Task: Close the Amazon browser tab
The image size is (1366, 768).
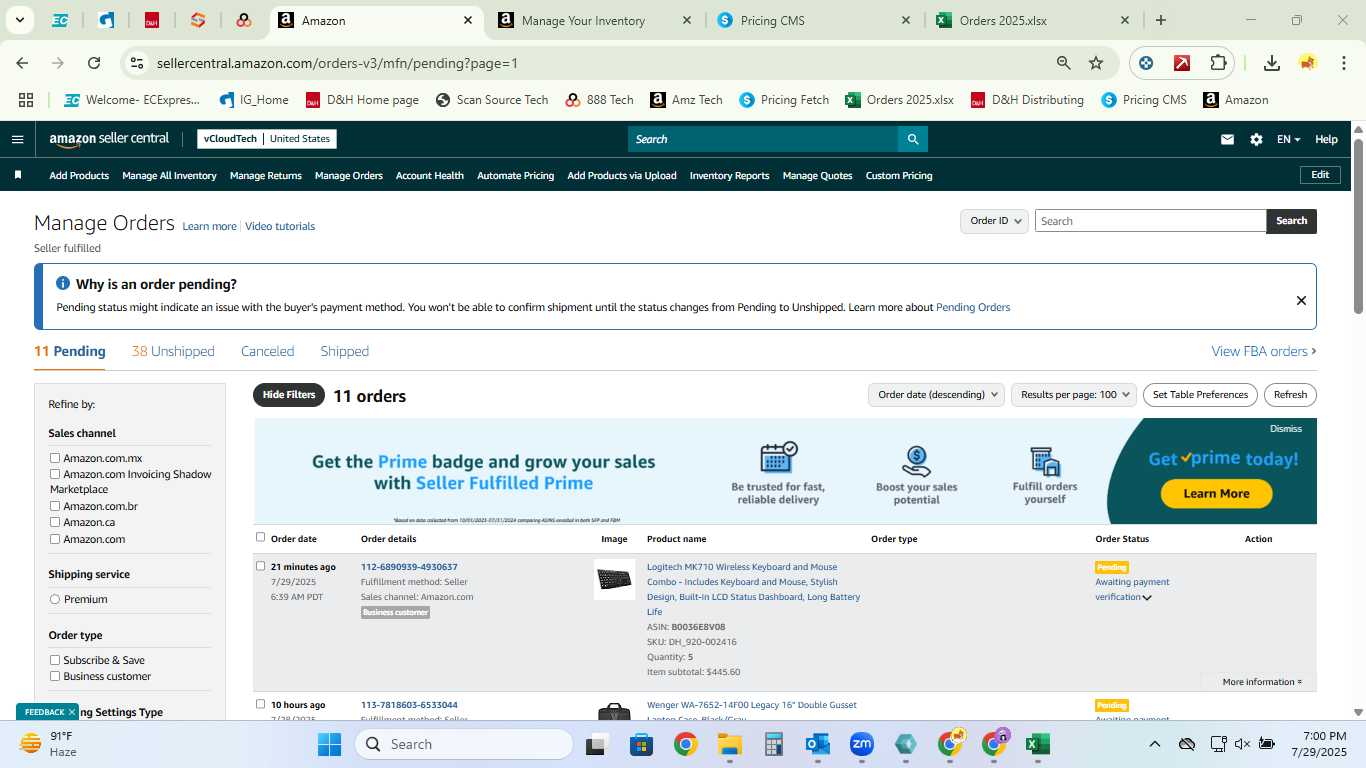Action: tap(468, 20)
